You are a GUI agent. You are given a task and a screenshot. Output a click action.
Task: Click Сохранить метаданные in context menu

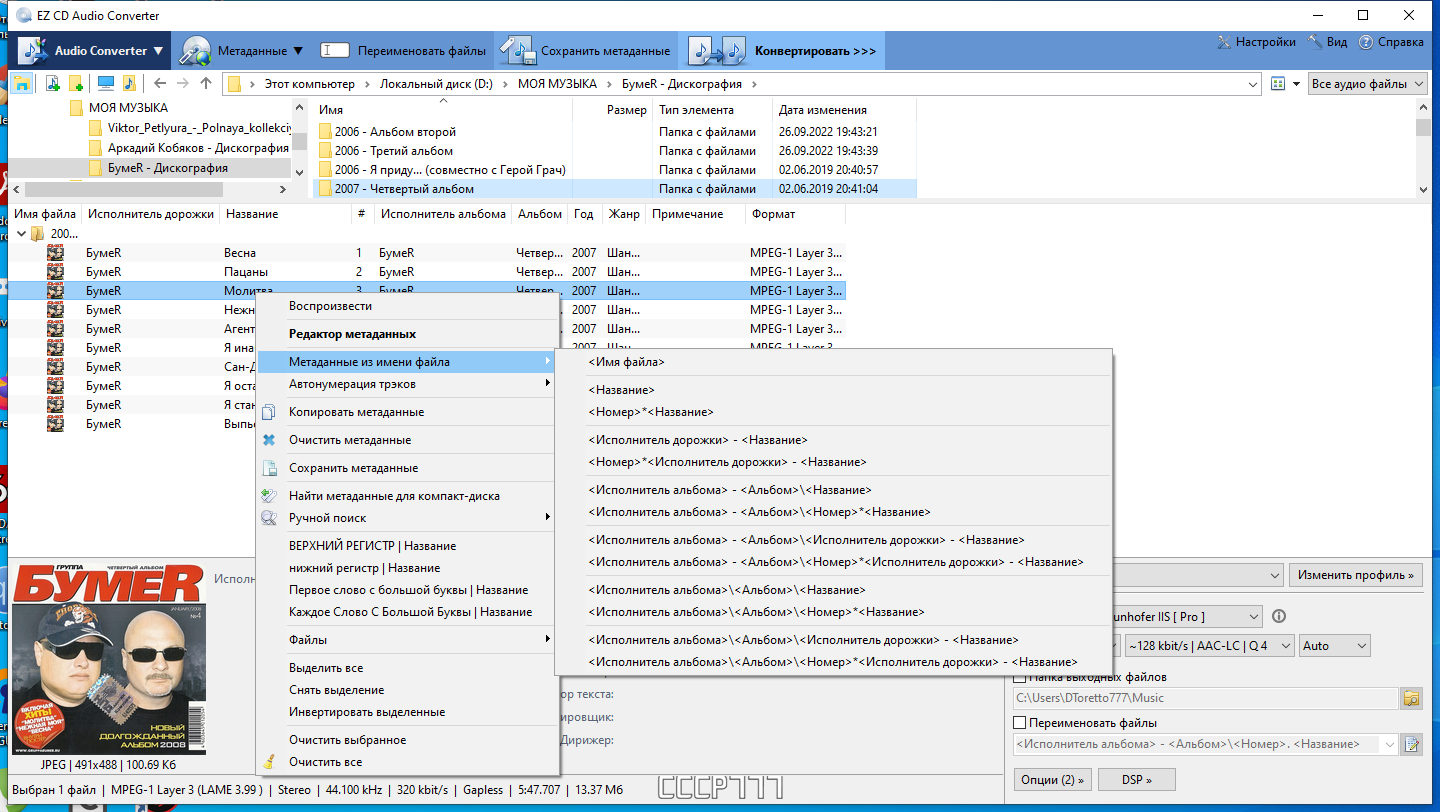(x=407, y=468)
